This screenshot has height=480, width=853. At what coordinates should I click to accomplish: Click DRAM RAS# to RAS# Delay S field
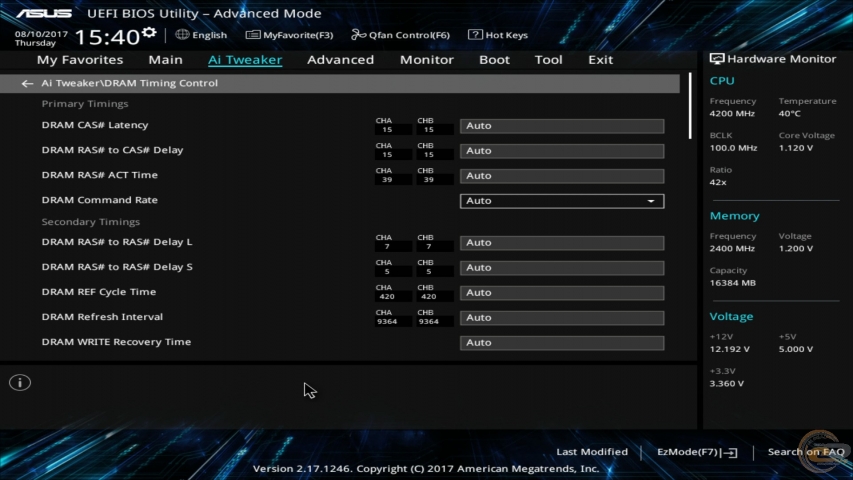coord(562,268)
